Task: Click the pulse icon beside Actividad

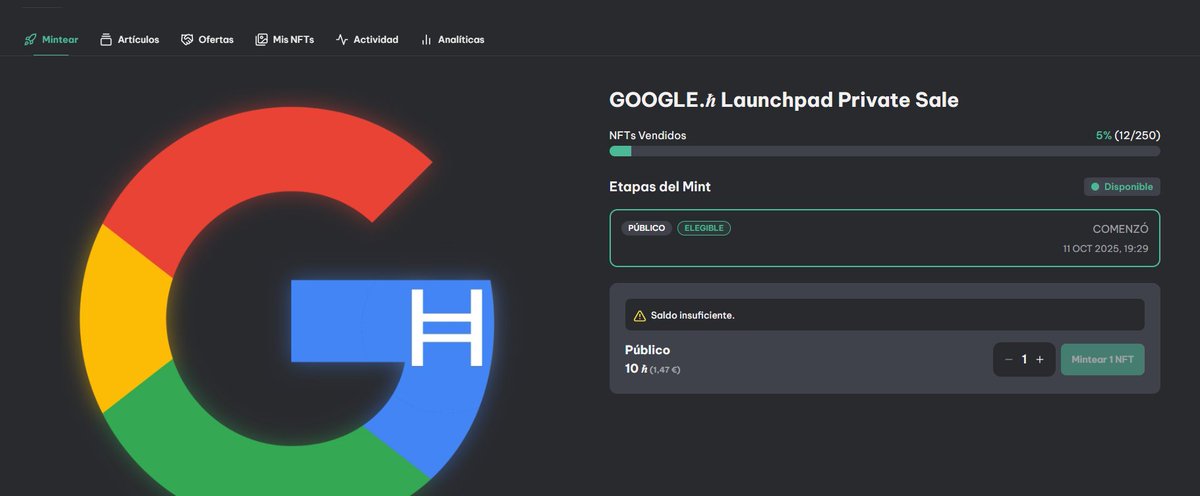Action: tap(342, 39)
